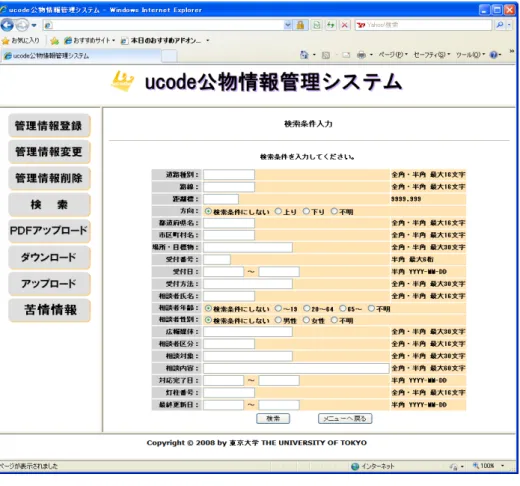Switch to the ucode公物情報管理システム tab
The image size is (520, 486).
coord(81,56)
